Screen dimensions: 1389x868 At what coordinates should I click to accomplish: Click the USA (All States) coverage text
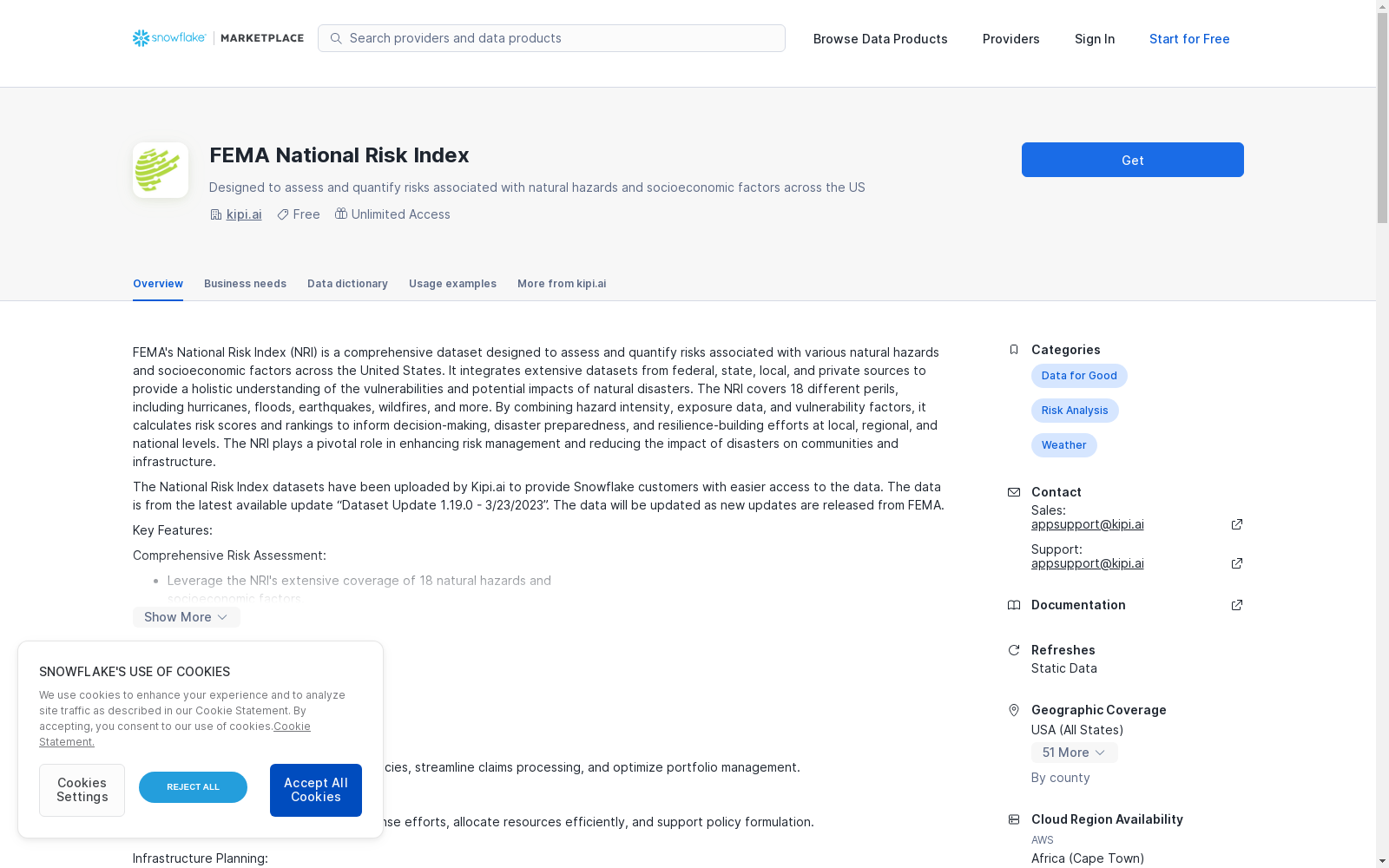pyautogui.click(x=1077, y=730)
